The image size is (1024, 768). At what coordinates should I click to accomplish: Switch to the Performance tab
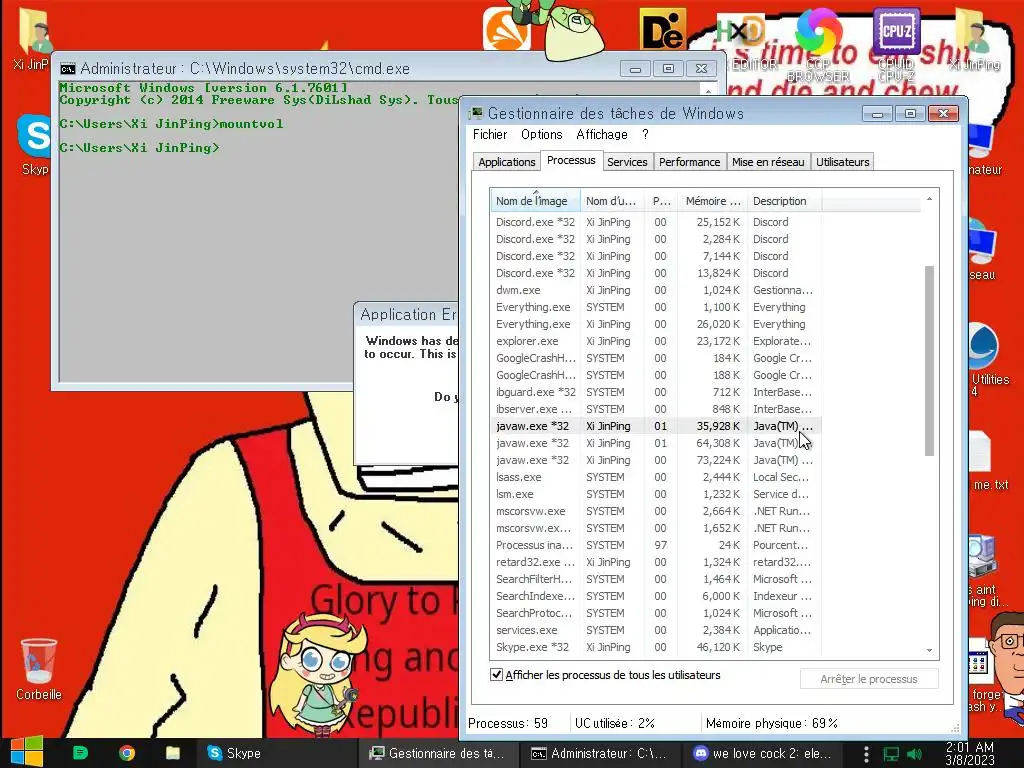pos(689,162)
